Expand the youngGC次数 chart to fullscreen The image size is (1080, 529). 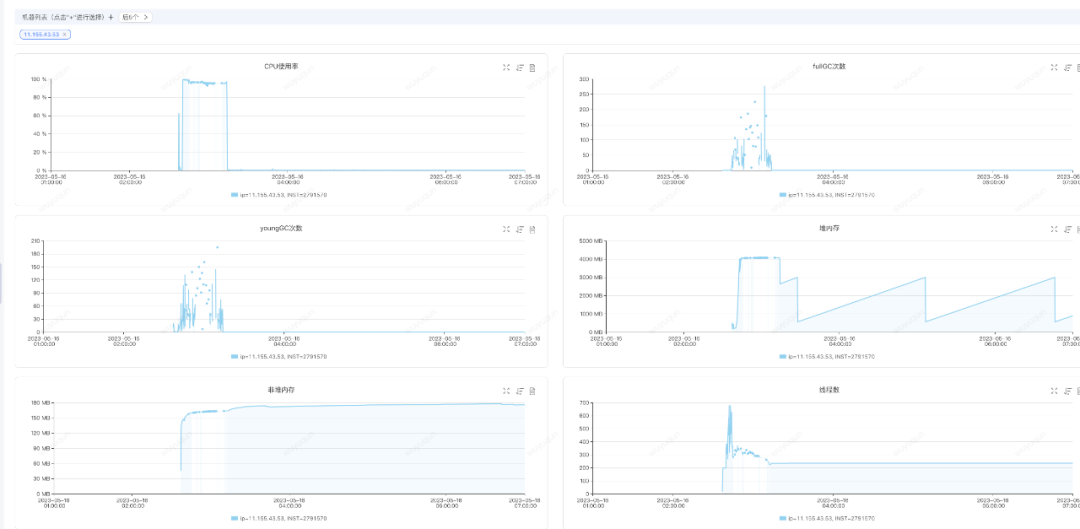pos(506,229)
